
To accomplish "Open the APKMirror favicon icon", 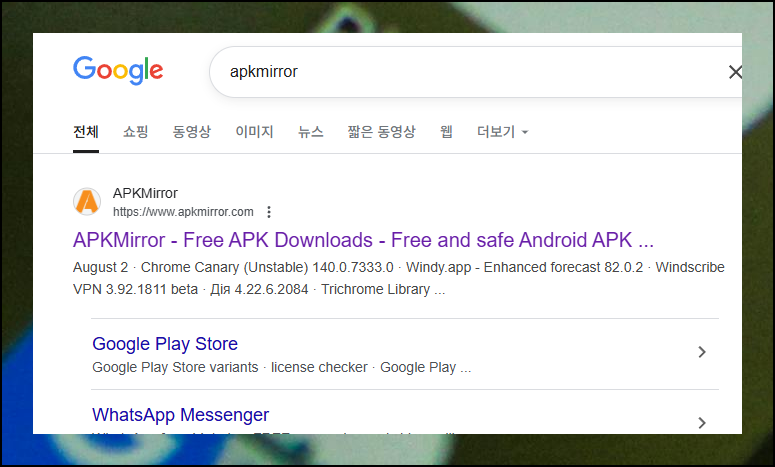I will coord(87,202).
